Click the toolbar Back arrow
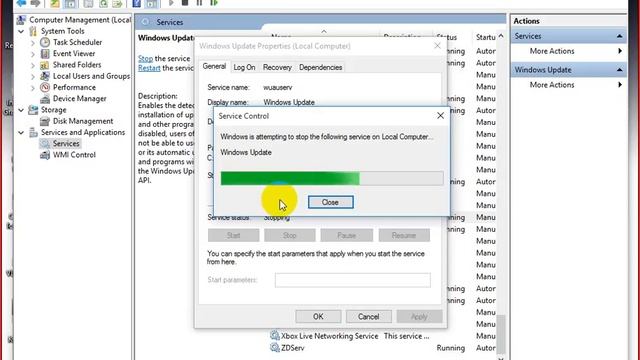 21,3
